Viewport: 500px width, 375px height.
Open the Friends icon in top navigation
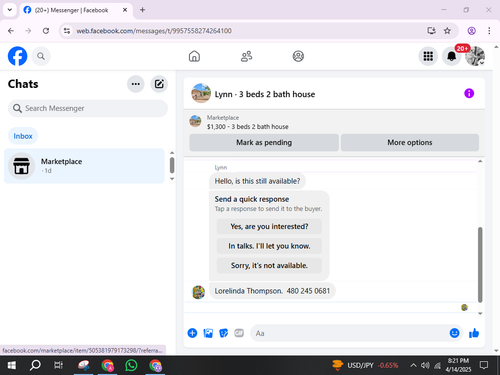pyautogui.click(x=246, y=56)
